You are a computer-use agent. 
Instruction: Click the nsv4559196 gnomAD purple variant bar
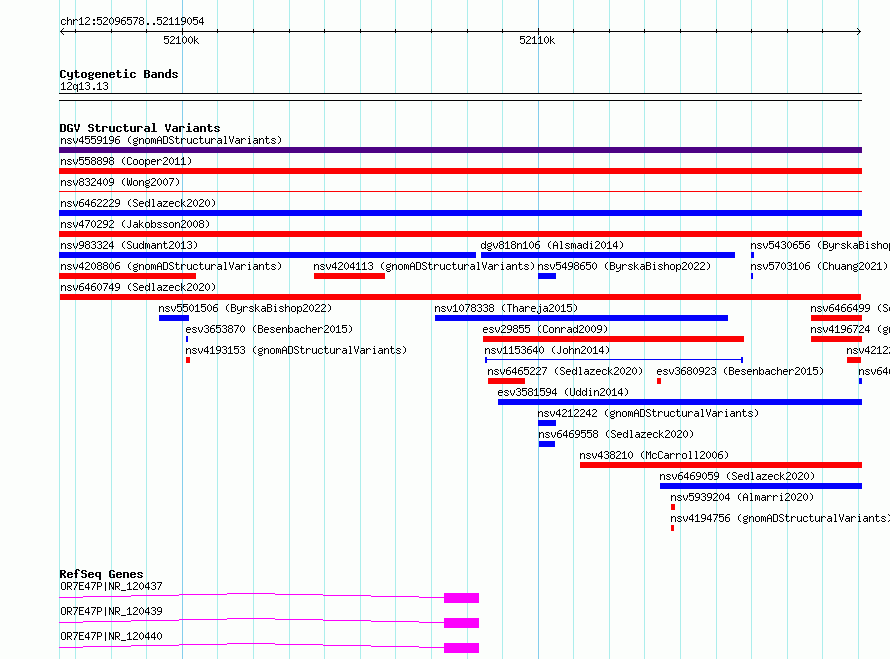click(460, 150)
